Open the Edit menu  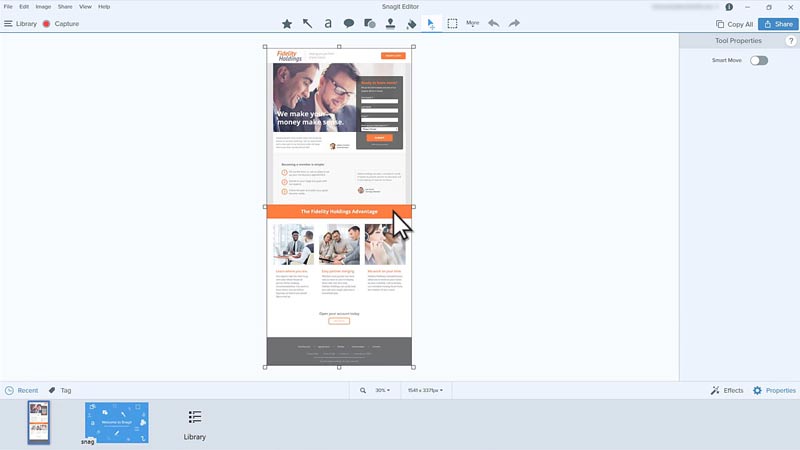coord(24,7)
